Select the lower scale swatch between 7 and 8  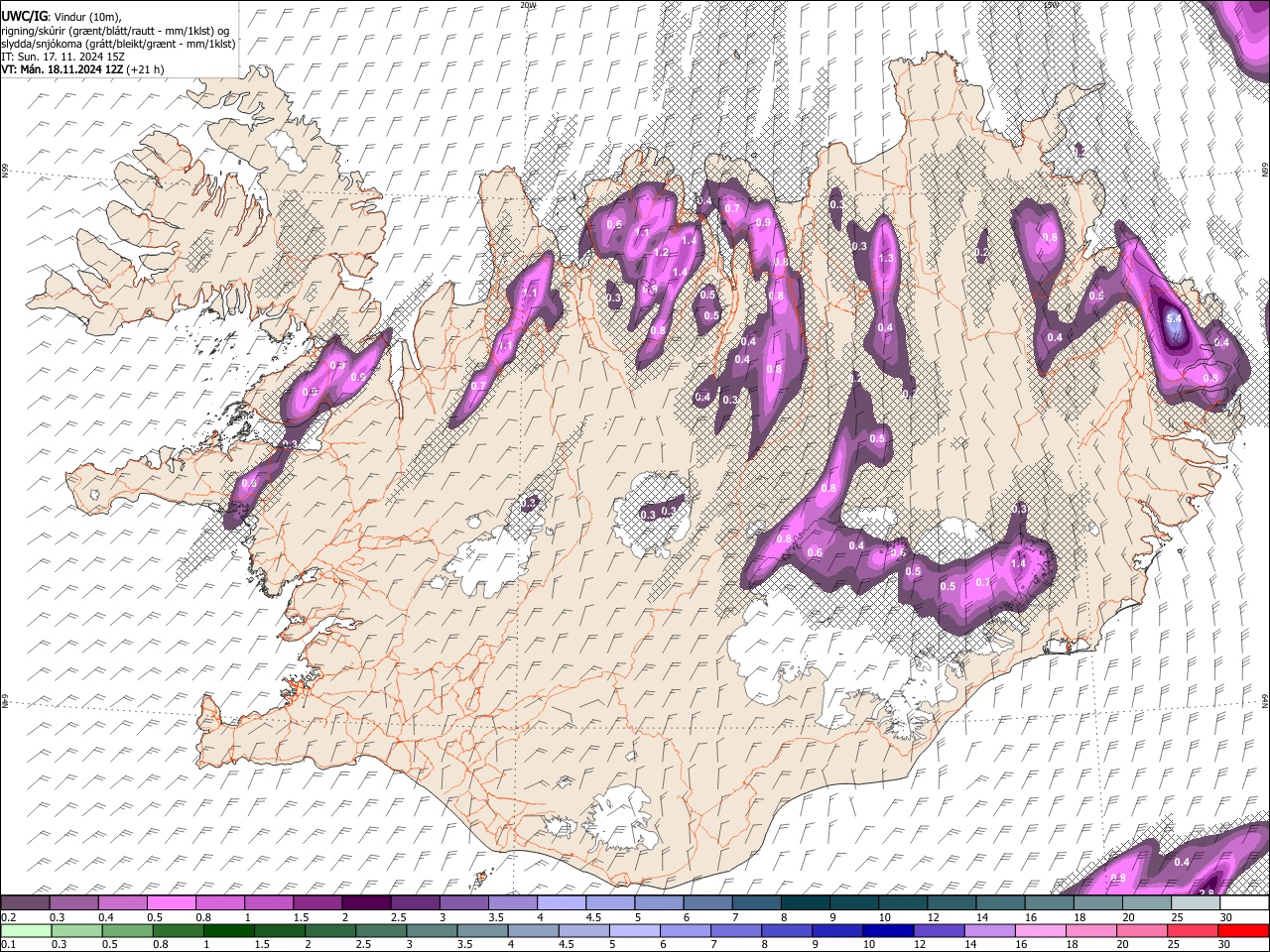(736, 930)
